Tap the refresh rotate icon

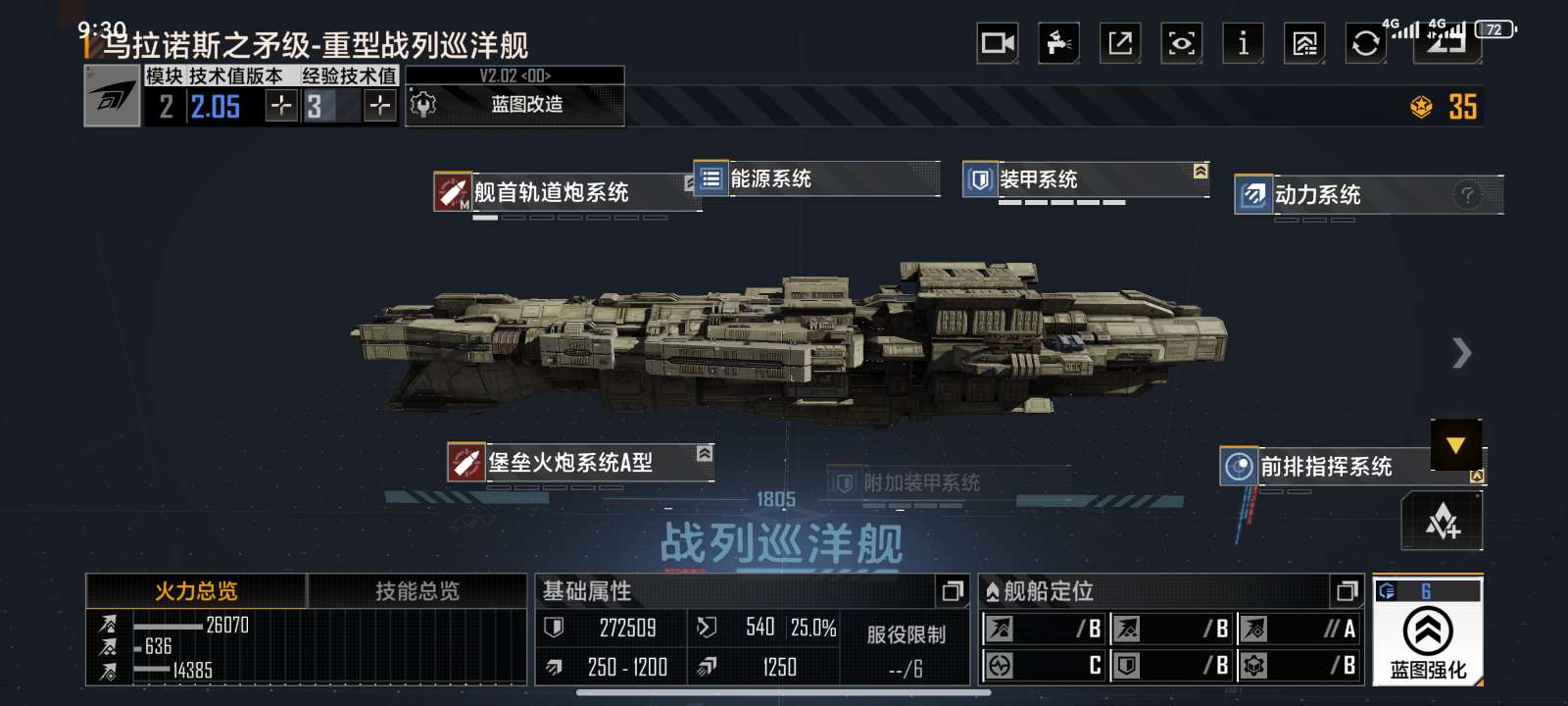coord(1365,43)
